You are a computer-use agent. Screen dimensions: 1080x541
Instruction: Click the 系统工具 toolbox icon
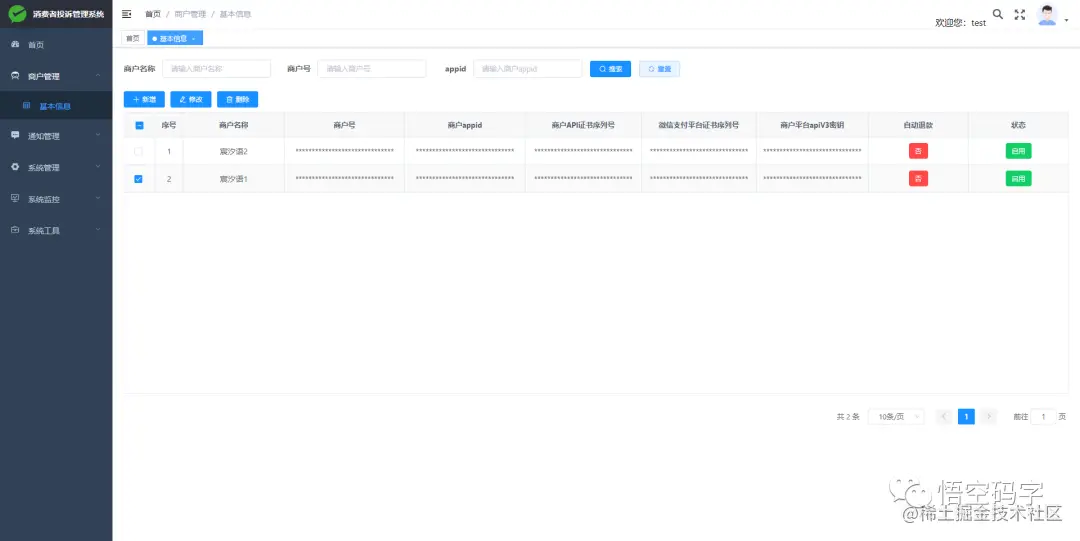15,230
